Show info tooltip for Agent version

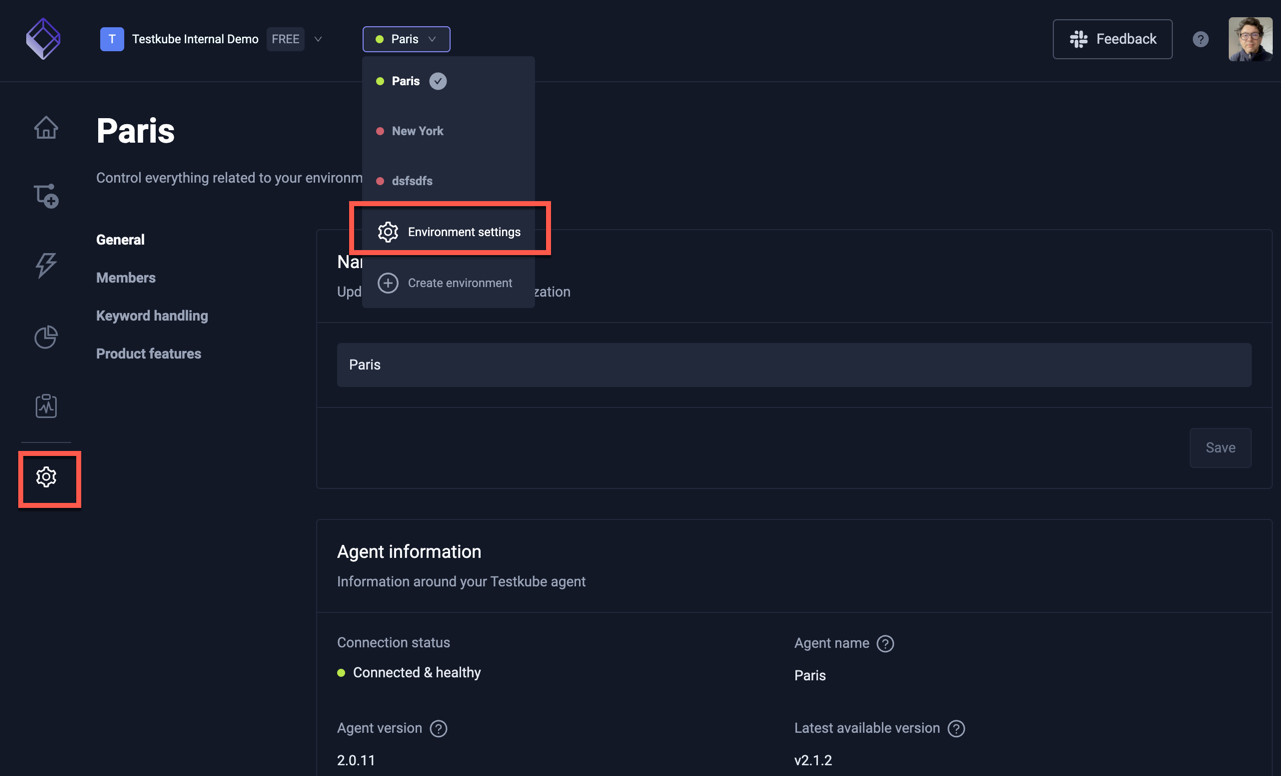point(438,729)
